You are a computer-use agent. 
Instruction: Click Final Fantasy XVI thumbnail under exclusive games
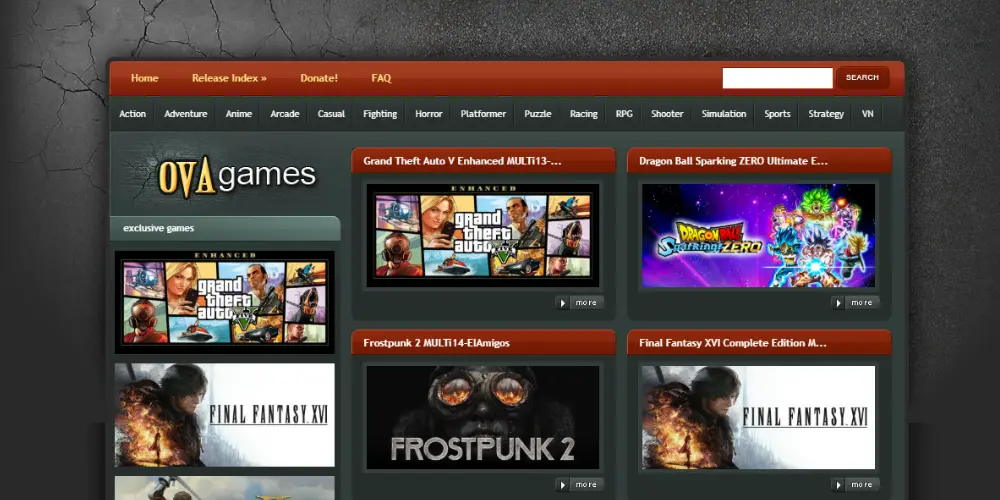(x=224, y=415)
